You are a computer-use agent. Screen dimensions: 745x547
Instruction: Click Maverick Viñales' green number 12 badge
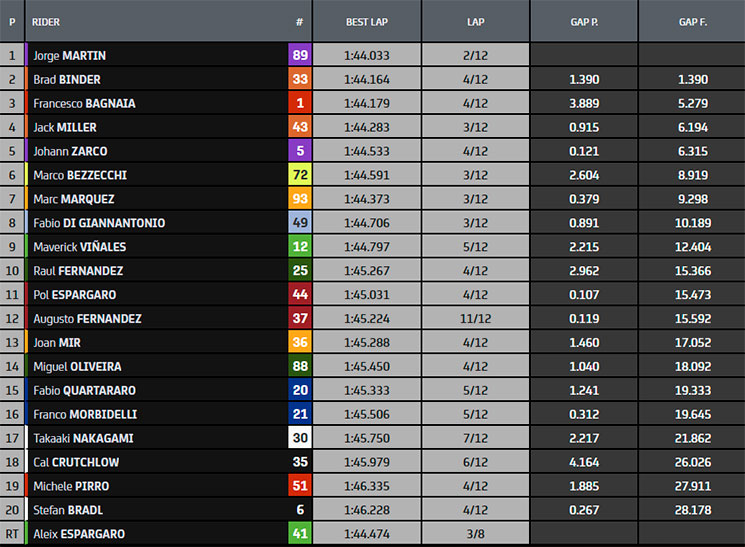[299, 247]
